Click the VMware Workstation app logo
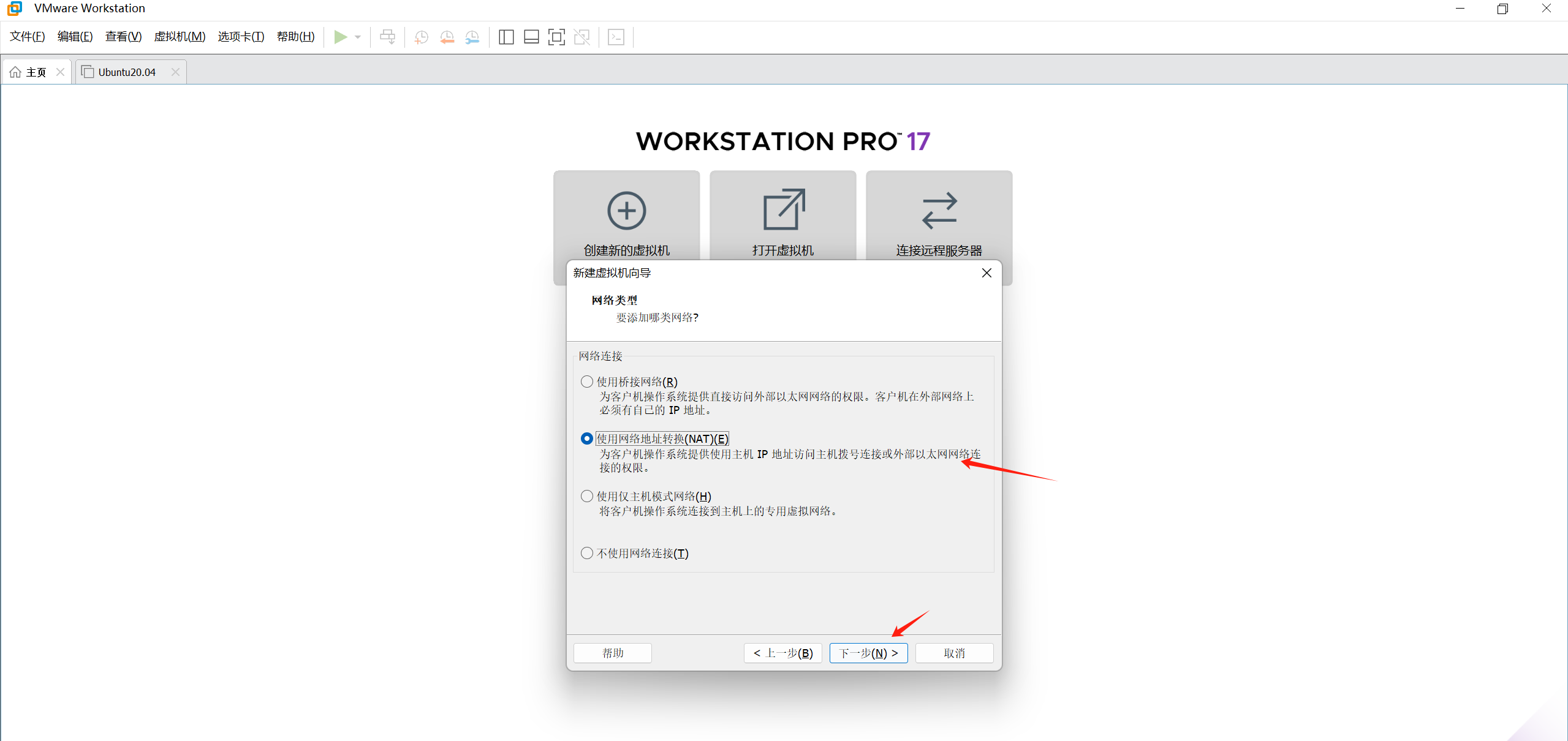Viewport: 1568px width, 741px height. pos(15,8)
